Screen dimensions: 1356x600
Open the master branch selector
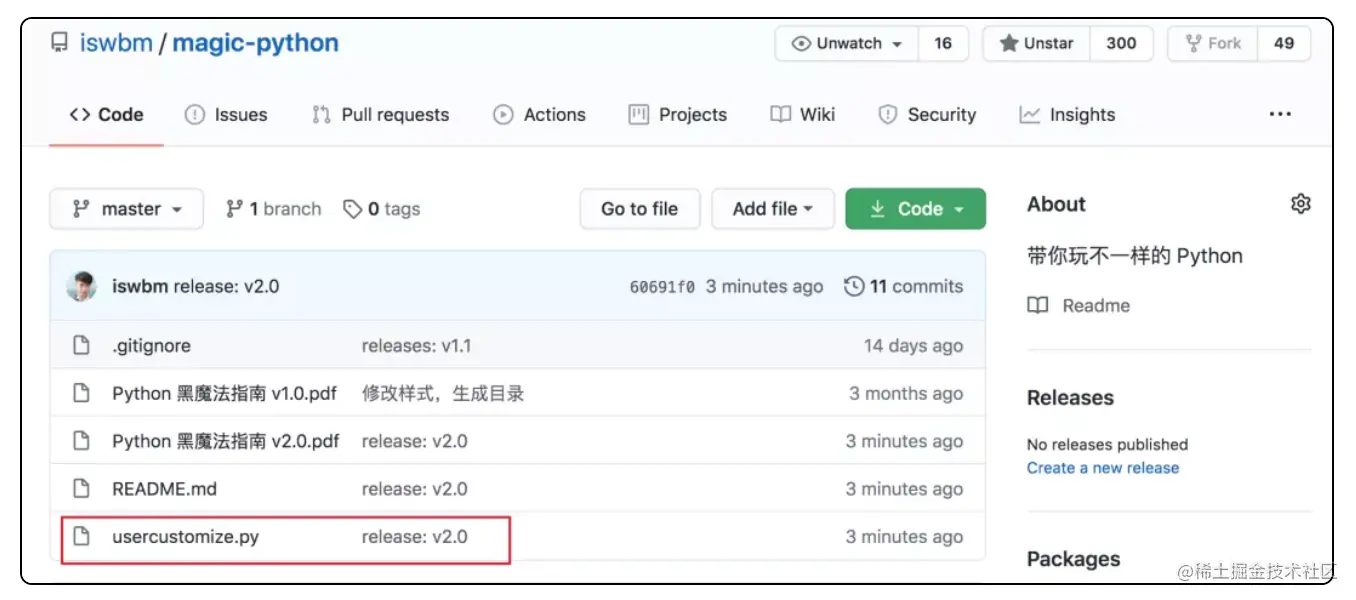pos(126,209)
